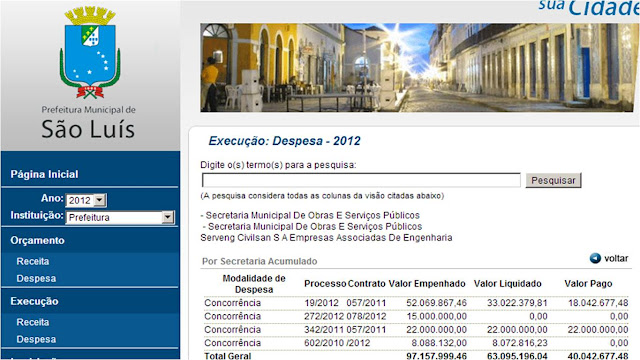
Task: Click first Secretaria Municipal De Obras link
Action: click(x=312, y=215)
